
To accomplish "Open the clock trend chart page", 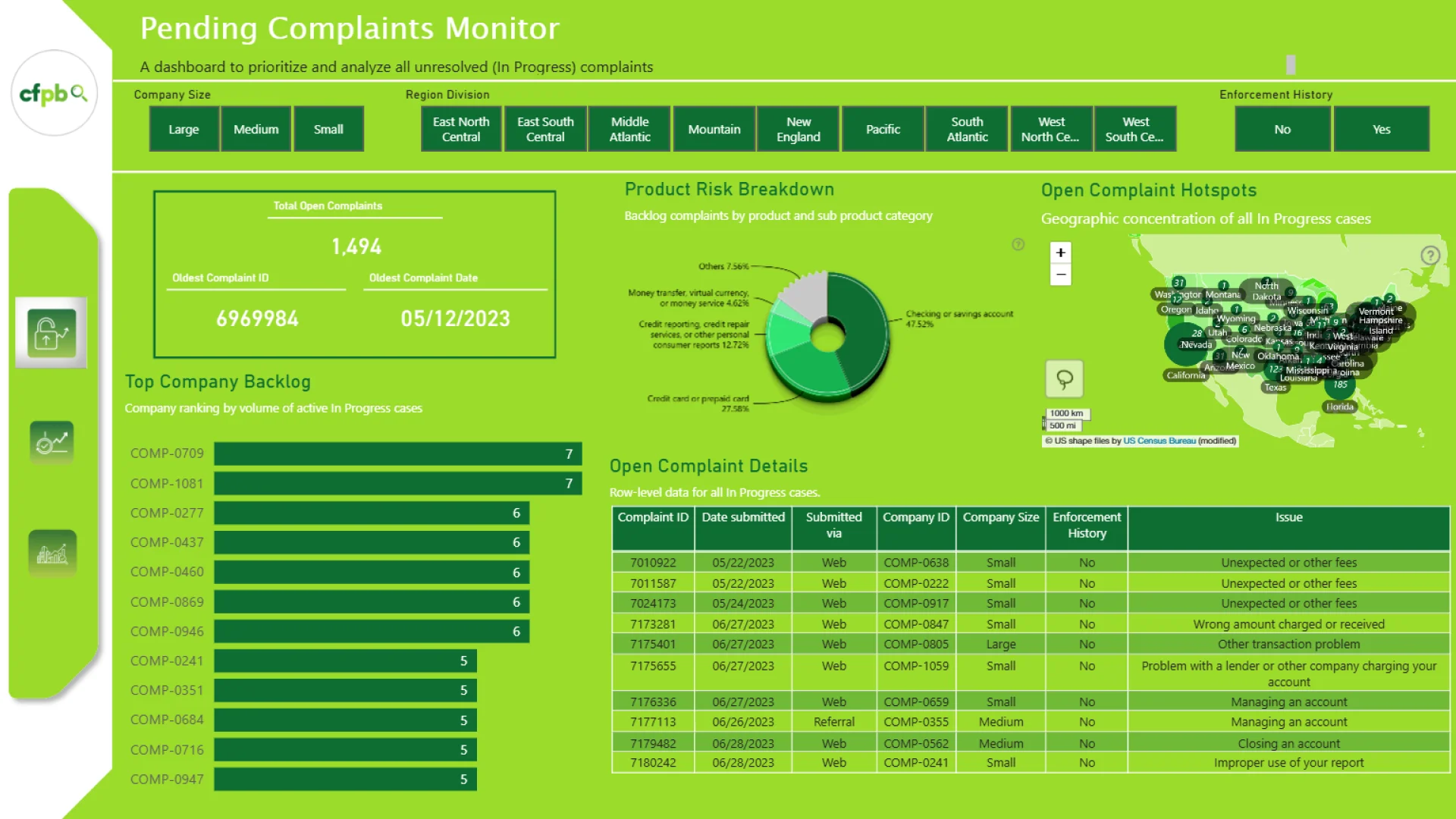I will (x=52, y=441).
